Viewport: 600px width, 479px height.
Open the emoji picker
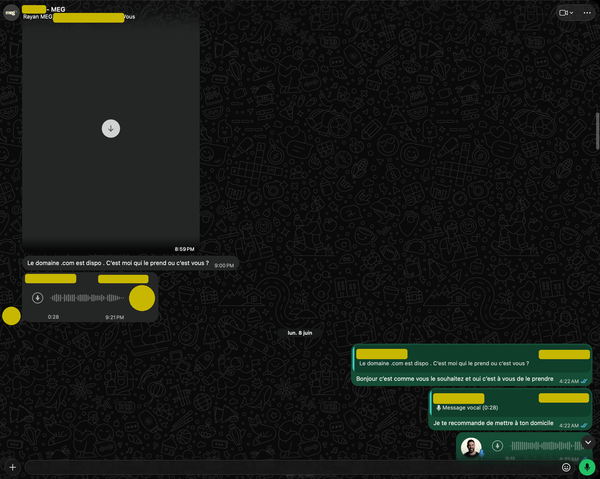566,467
